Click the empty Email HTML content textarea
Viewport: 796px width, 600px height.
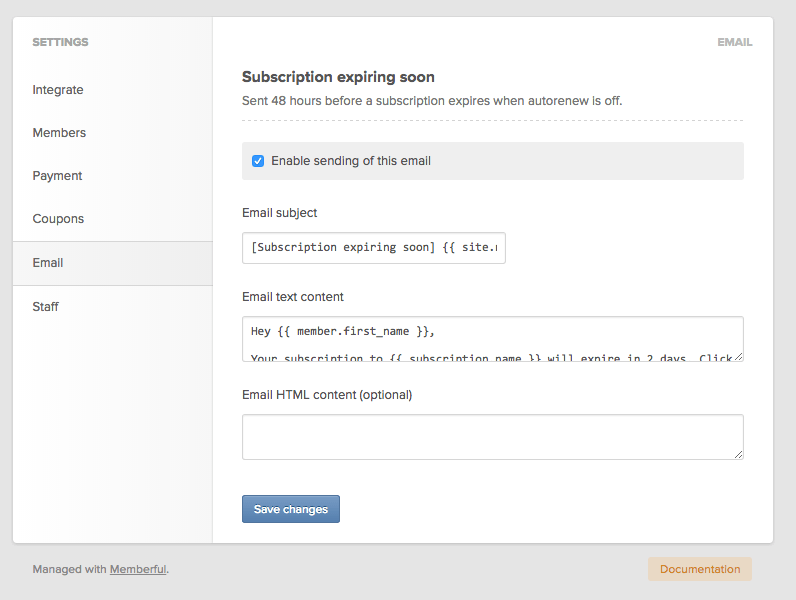click(492, 437)
